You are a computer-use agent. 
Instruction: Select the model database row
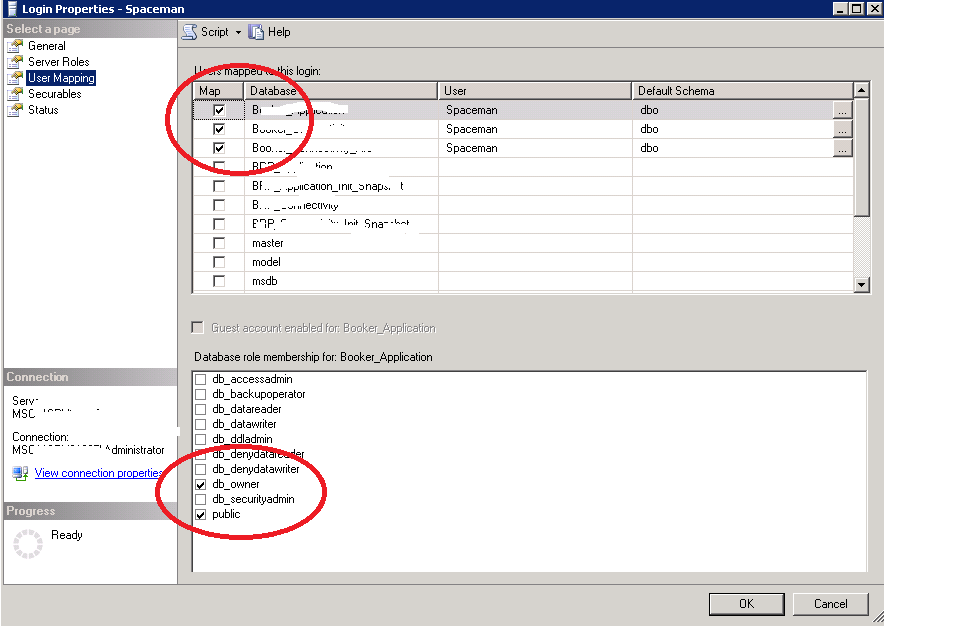tap(523, 262)
